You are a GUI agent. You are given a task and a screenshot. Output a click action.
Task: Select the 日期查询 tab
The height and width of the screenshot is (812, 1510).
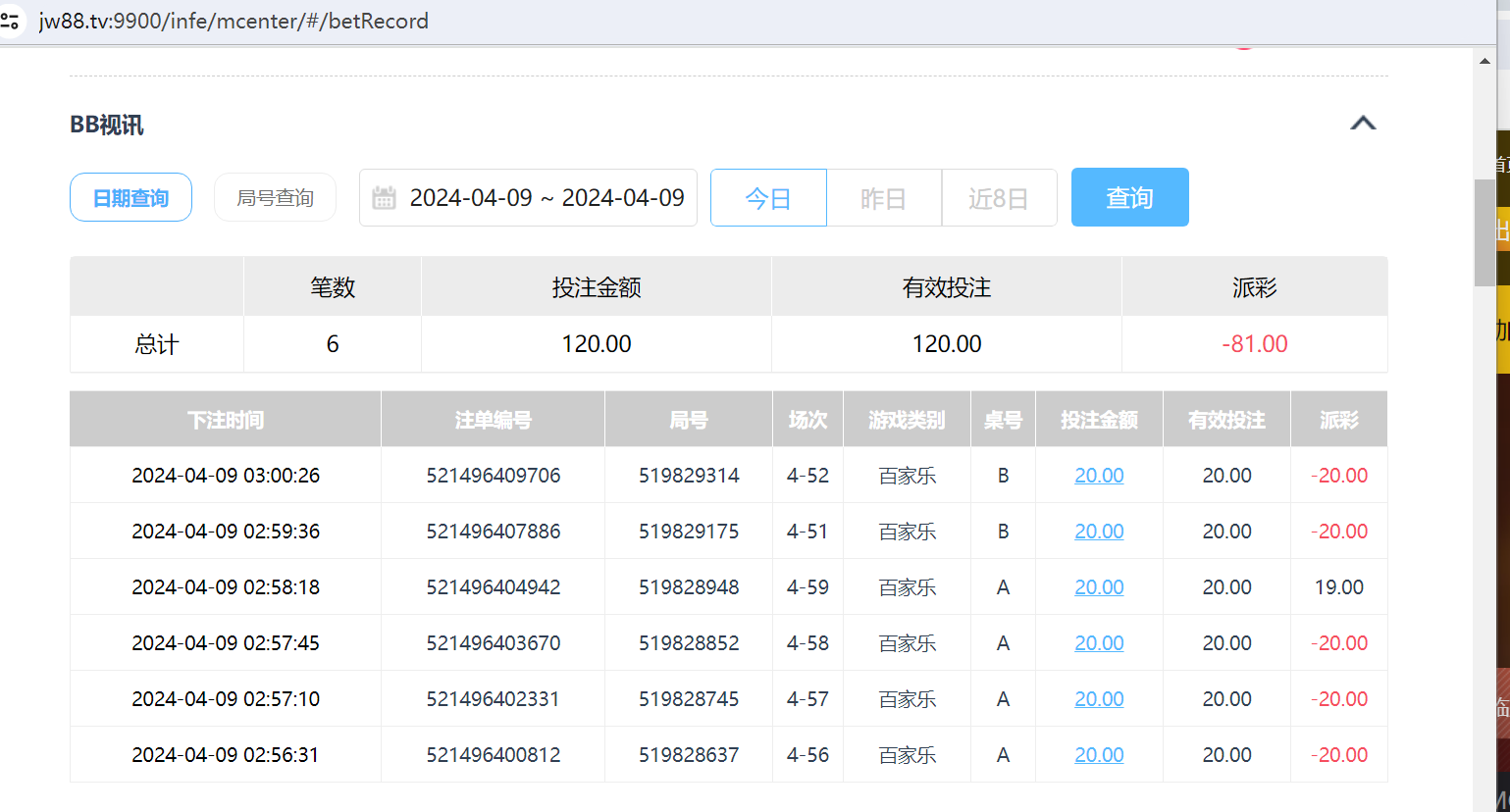coord(130,198)
